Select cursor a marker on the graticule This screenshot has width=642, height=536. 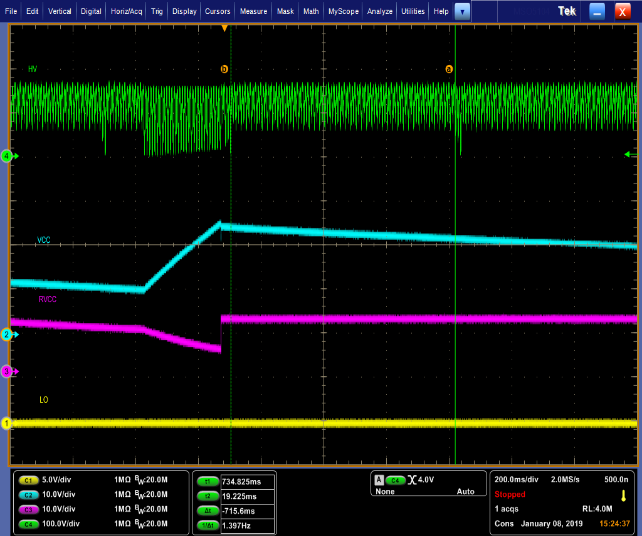pyautogui.click(x=448, y=69)
